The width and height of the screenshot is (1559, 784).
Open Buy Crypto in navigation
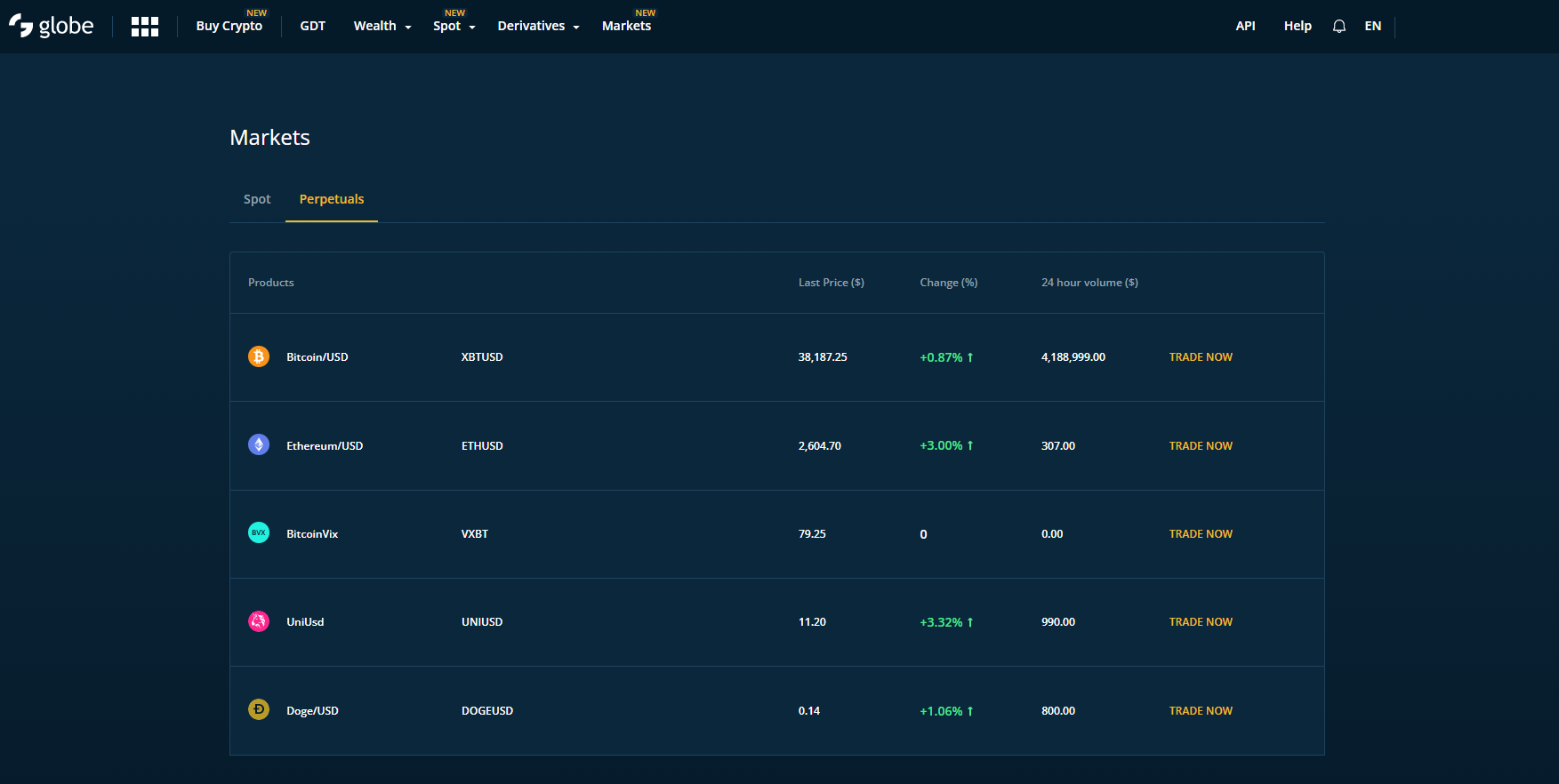(229, 27)
